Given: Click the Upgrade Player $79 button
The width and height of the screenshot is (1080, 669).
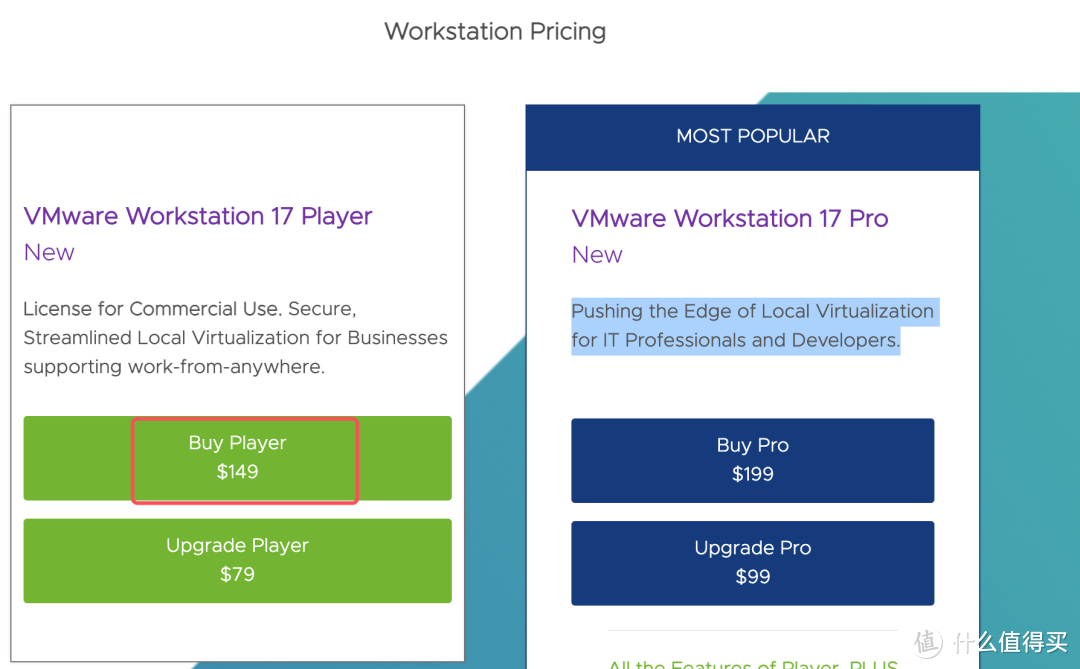Looking at the screenshot, I should (238, 560).
